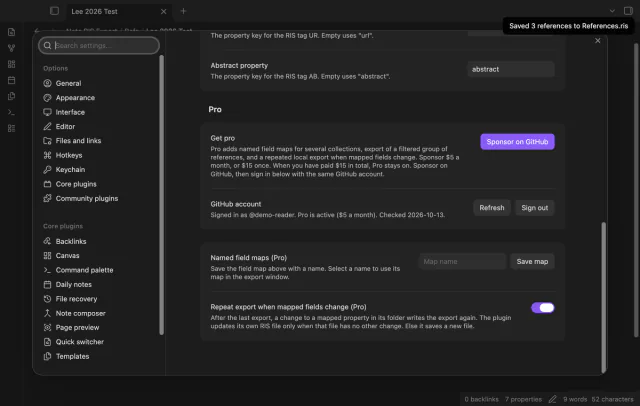This screenshot has width=640, height=406.
Task: Click the Backlinks icon
Action: [47, 241]
